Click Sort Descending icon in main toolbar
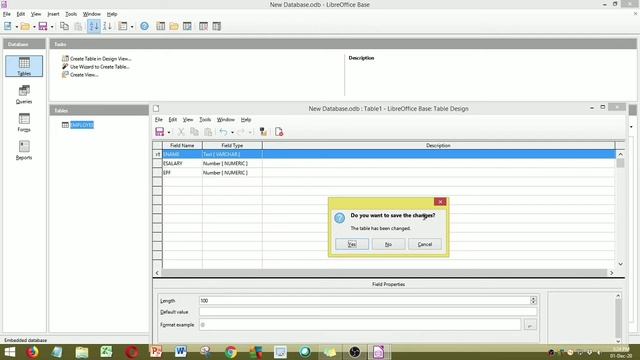 (x=107, y=27)
